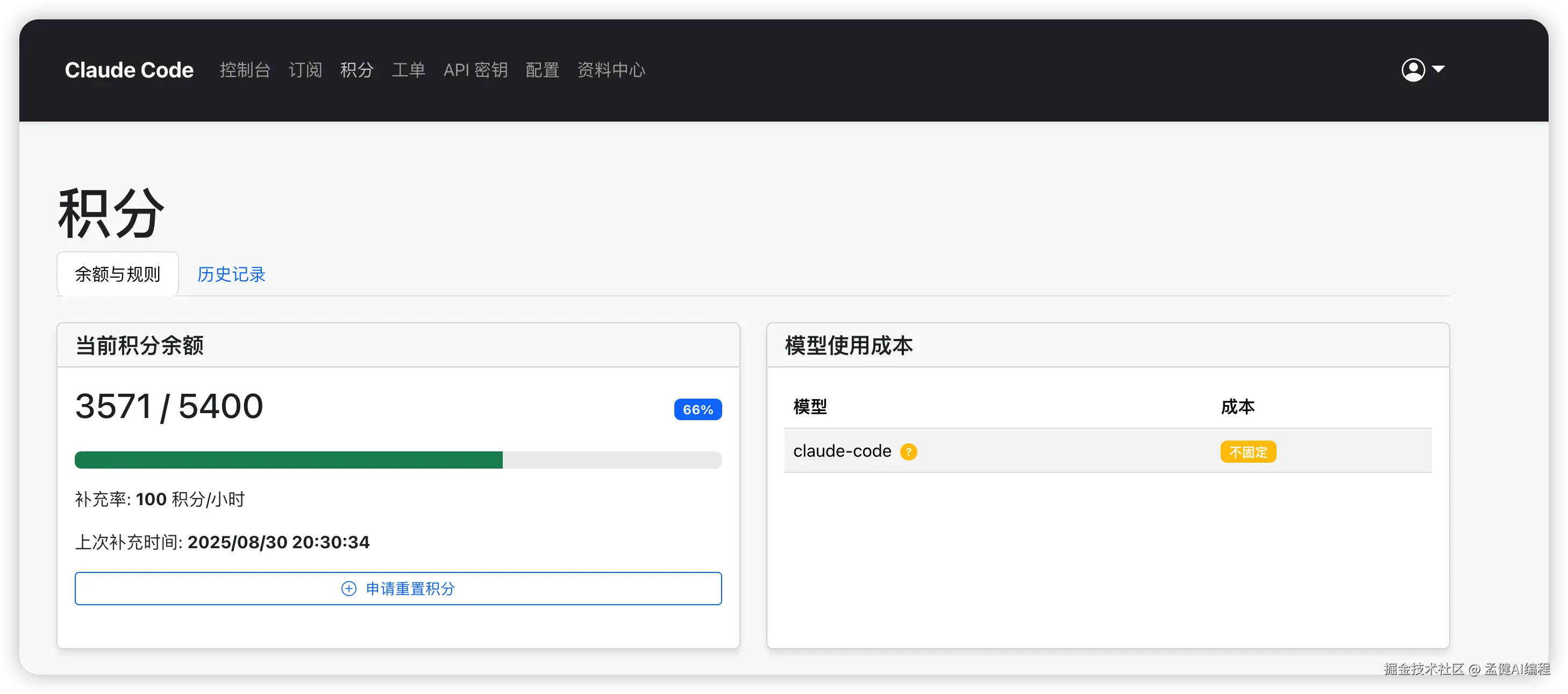Click the plus circle icon in reset button
The width and height of the screenshot is (1568, 694).
(349, 589)
